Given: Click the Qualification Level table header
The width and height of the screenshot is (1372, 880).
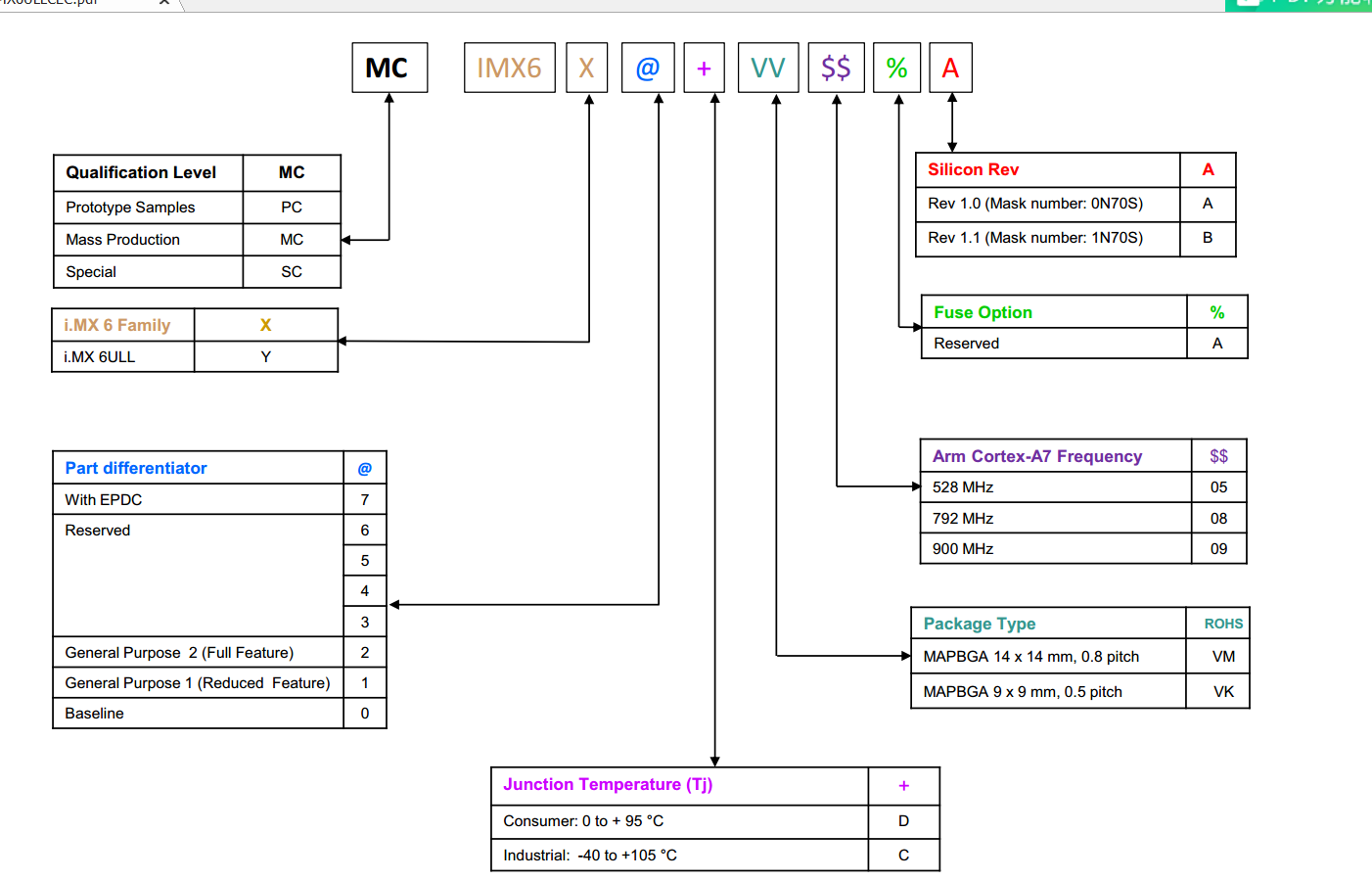Looking at the screenshot, I should 141,172.
